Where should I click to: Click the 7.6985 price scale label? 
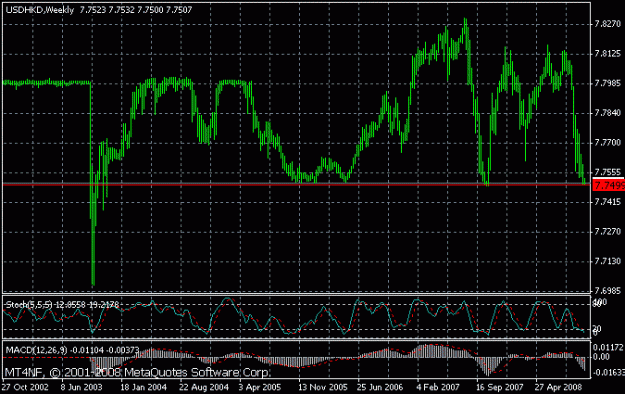(x=608, y=291)
